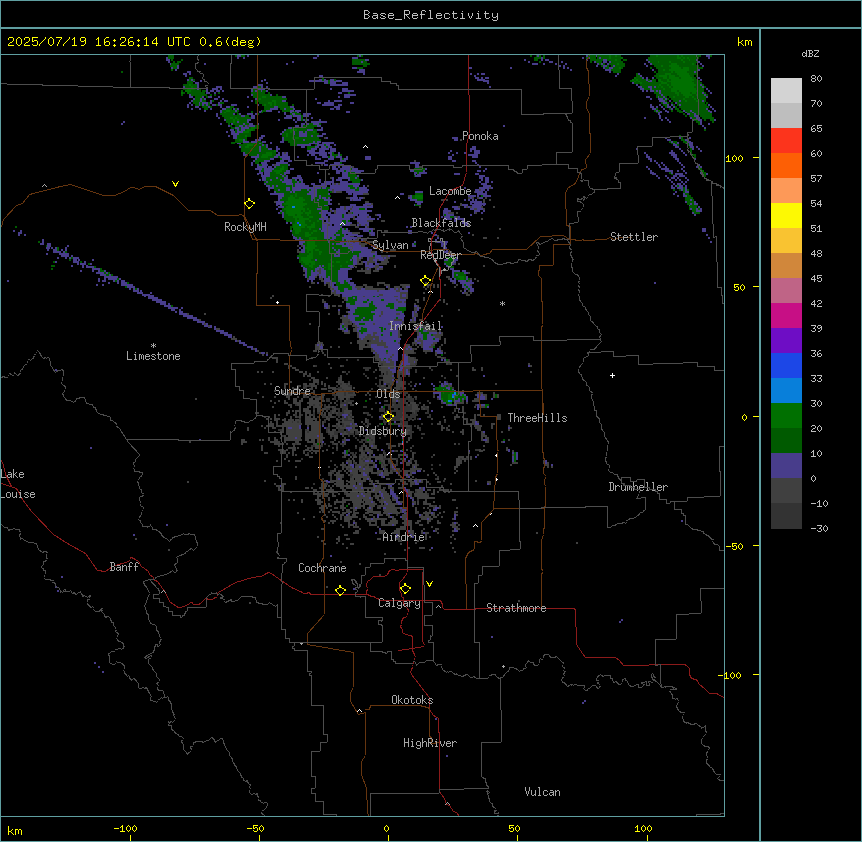Click the Okotoks town label

[x=412, y=700]
